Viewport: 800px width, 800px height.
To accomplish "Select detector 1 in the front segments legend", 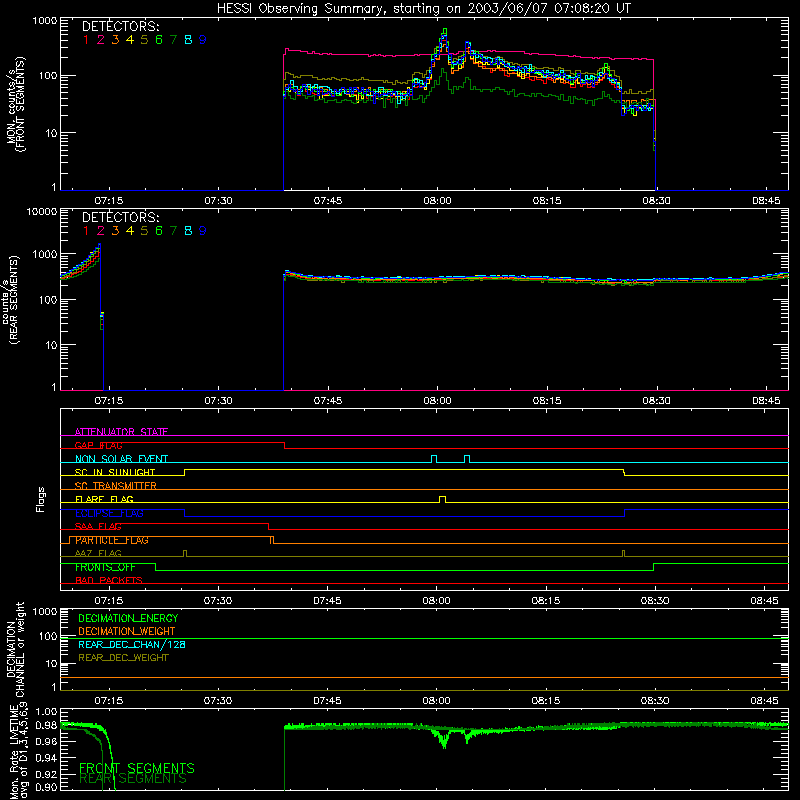I will [86, 40].
